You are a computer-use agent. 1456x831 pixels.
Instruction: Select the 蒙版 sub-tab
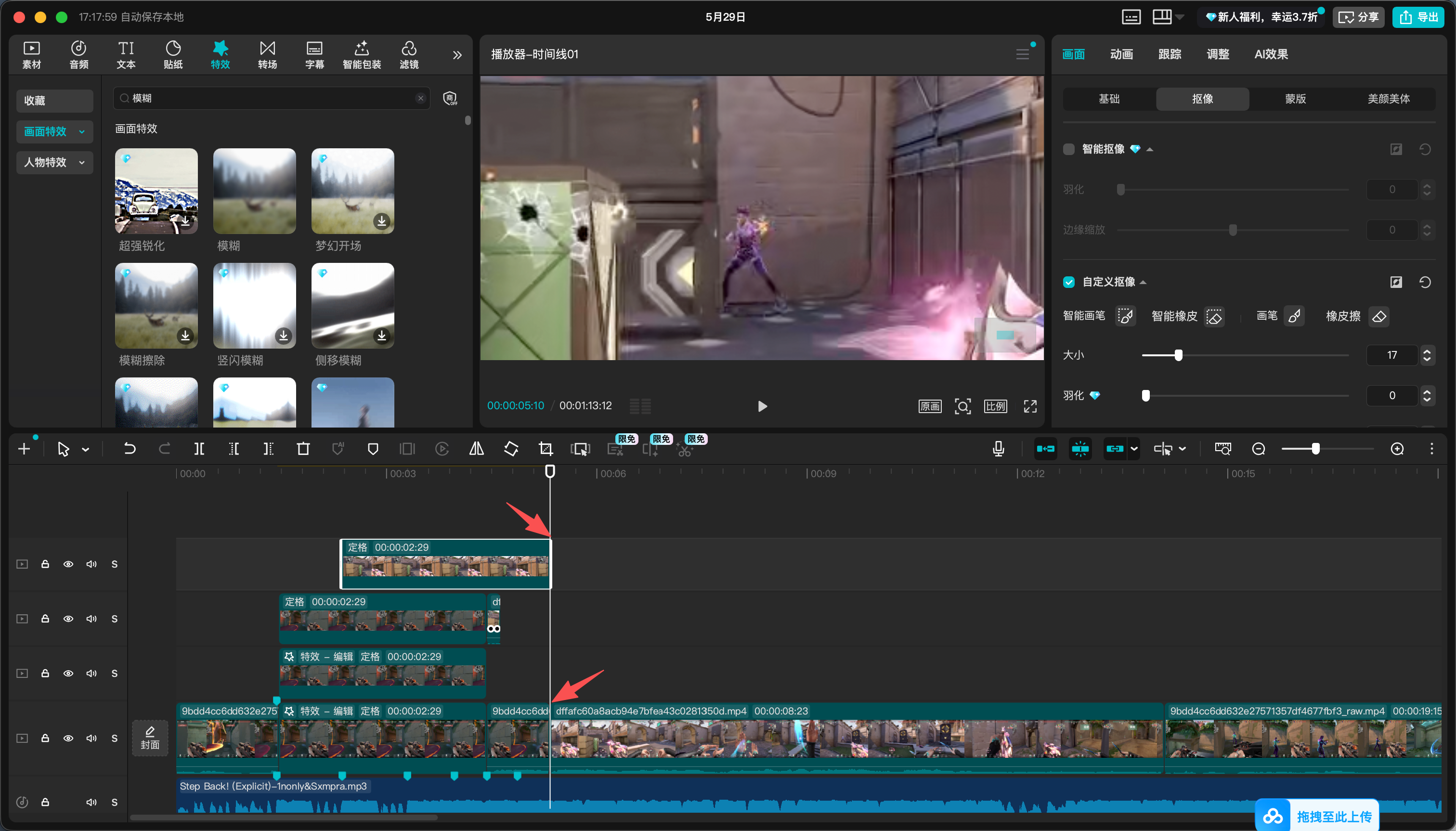tap(1295, 99)
